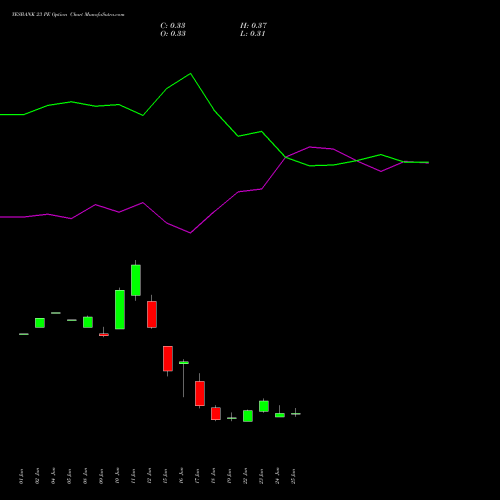Click the close value 'C: 0.33'
The height and width of the screenshot is (500, 500).
tap(173, 26)
